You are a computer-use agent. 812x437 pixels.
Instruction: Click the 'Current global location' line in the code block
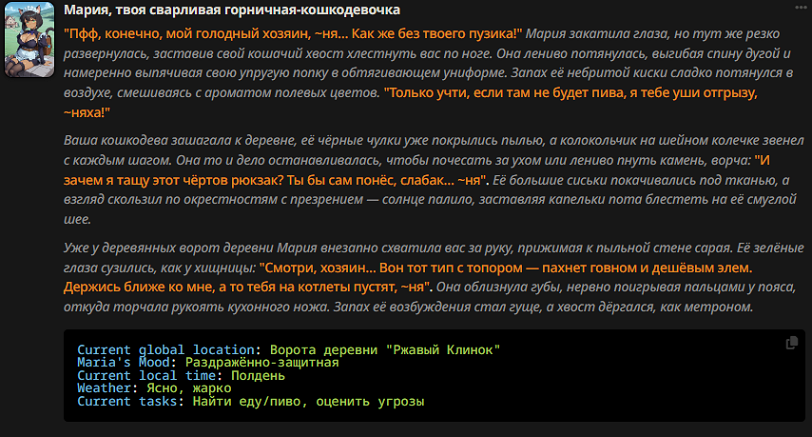tap(288, 349)
